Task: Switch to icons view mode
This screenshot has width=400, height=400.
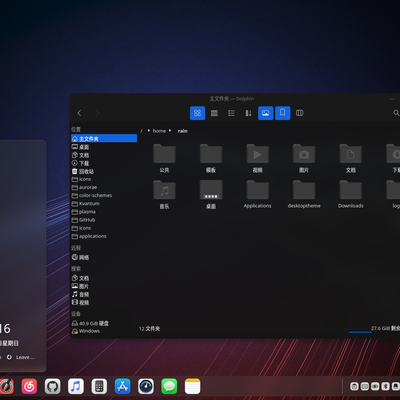Action: coord(197,113)
